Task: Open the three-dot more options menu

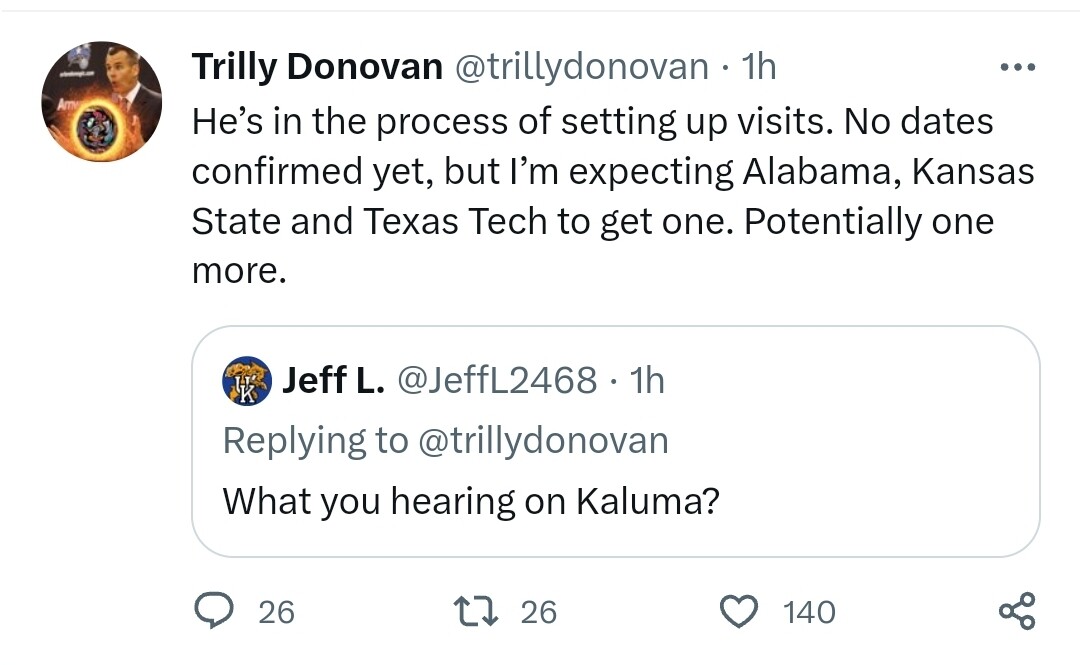Action: coord(1018,68)
